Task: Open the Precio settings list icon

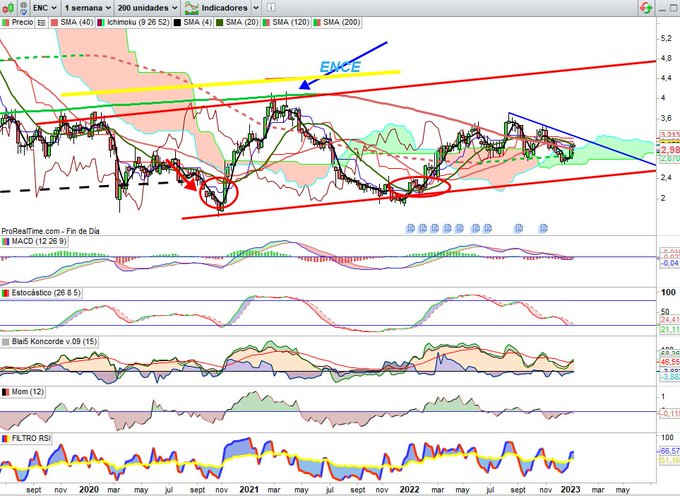Action: (x=41, y=22)
